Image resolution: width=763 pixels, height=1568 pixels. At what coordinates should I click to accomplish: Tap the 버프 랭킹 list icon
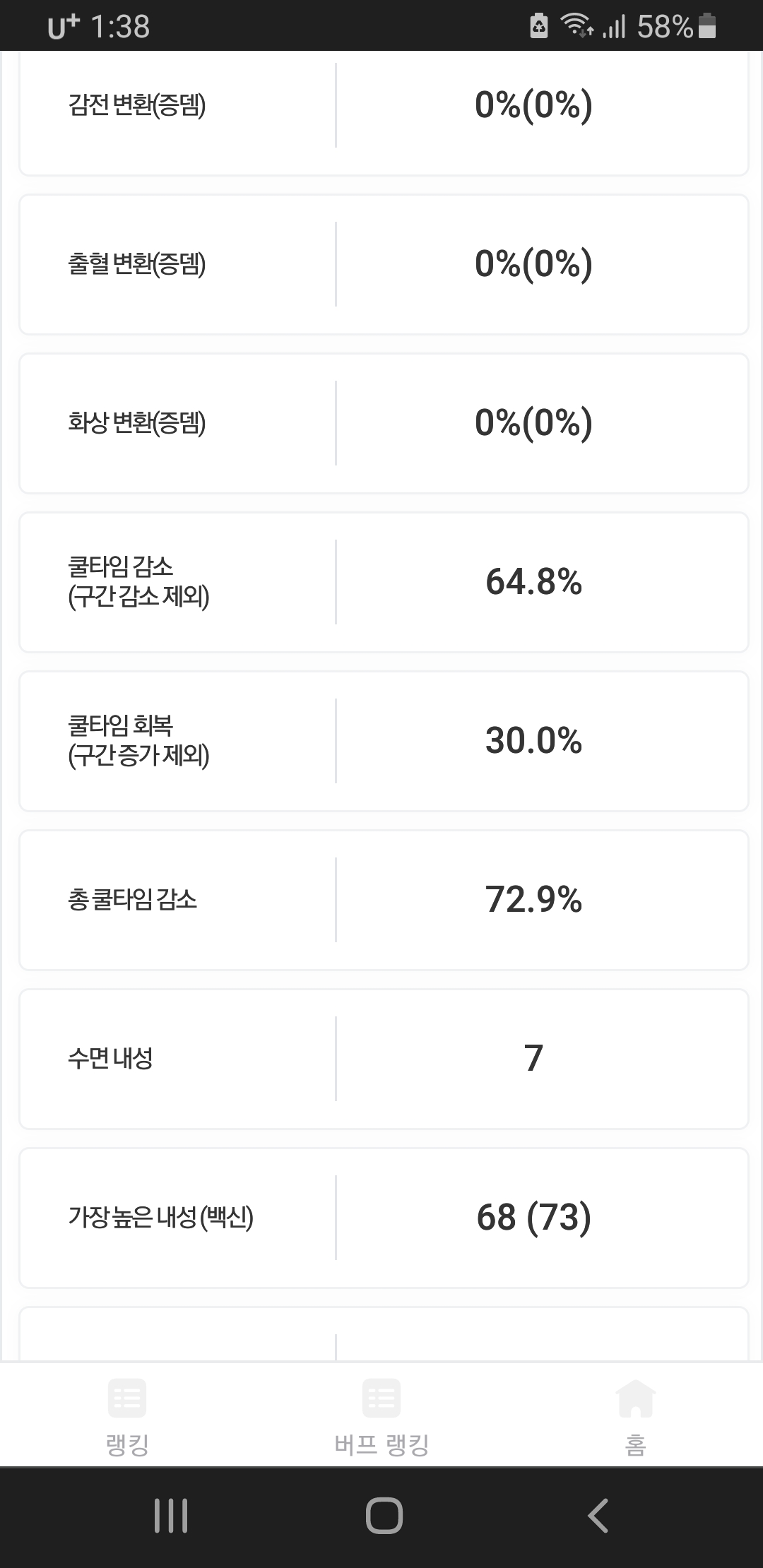(x=381, y=1398)
